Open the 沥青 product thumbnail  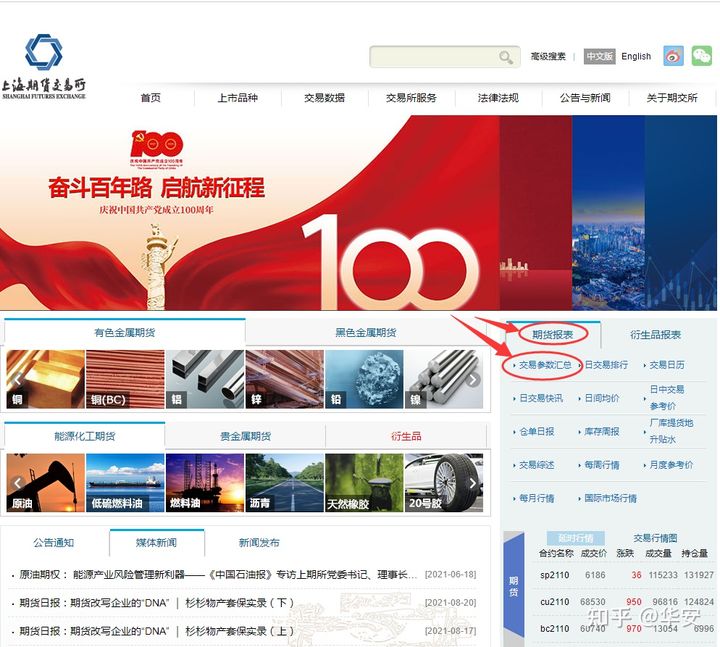point(285,483)
